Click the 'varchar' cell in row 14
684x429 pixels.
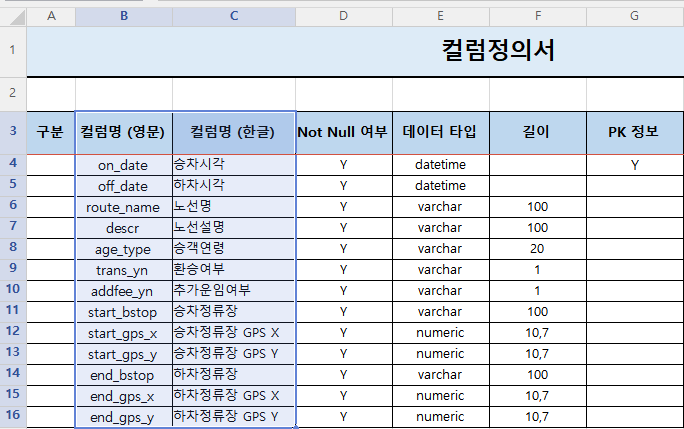point(441,374)
